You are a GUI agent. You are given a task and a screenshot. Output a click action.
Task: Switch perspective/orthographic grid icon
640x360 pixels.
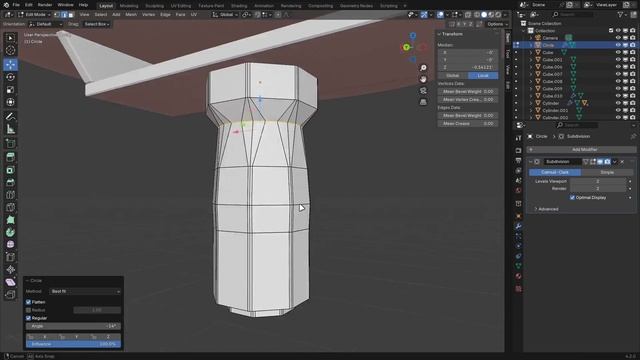pyautogui.click(x=423, y=102)
